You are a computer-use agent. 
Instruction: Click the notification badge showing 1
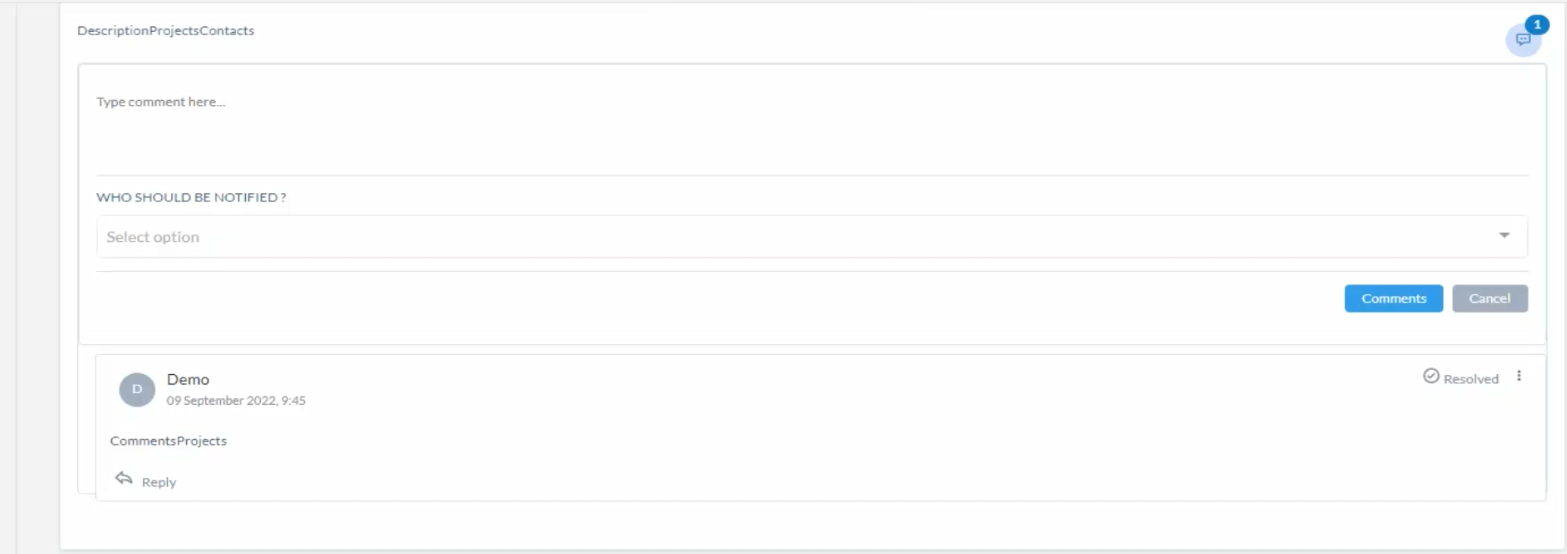[1537, 25]
